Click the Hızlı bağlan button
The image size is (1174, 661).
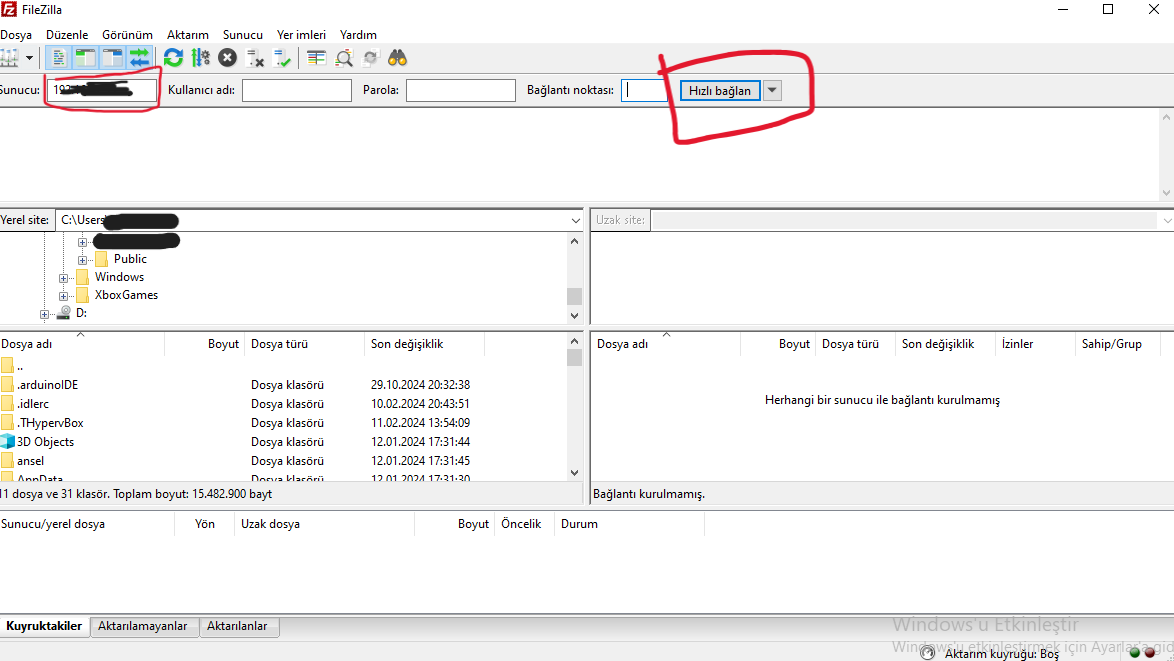pyautogui.click(x=720, y=90)
